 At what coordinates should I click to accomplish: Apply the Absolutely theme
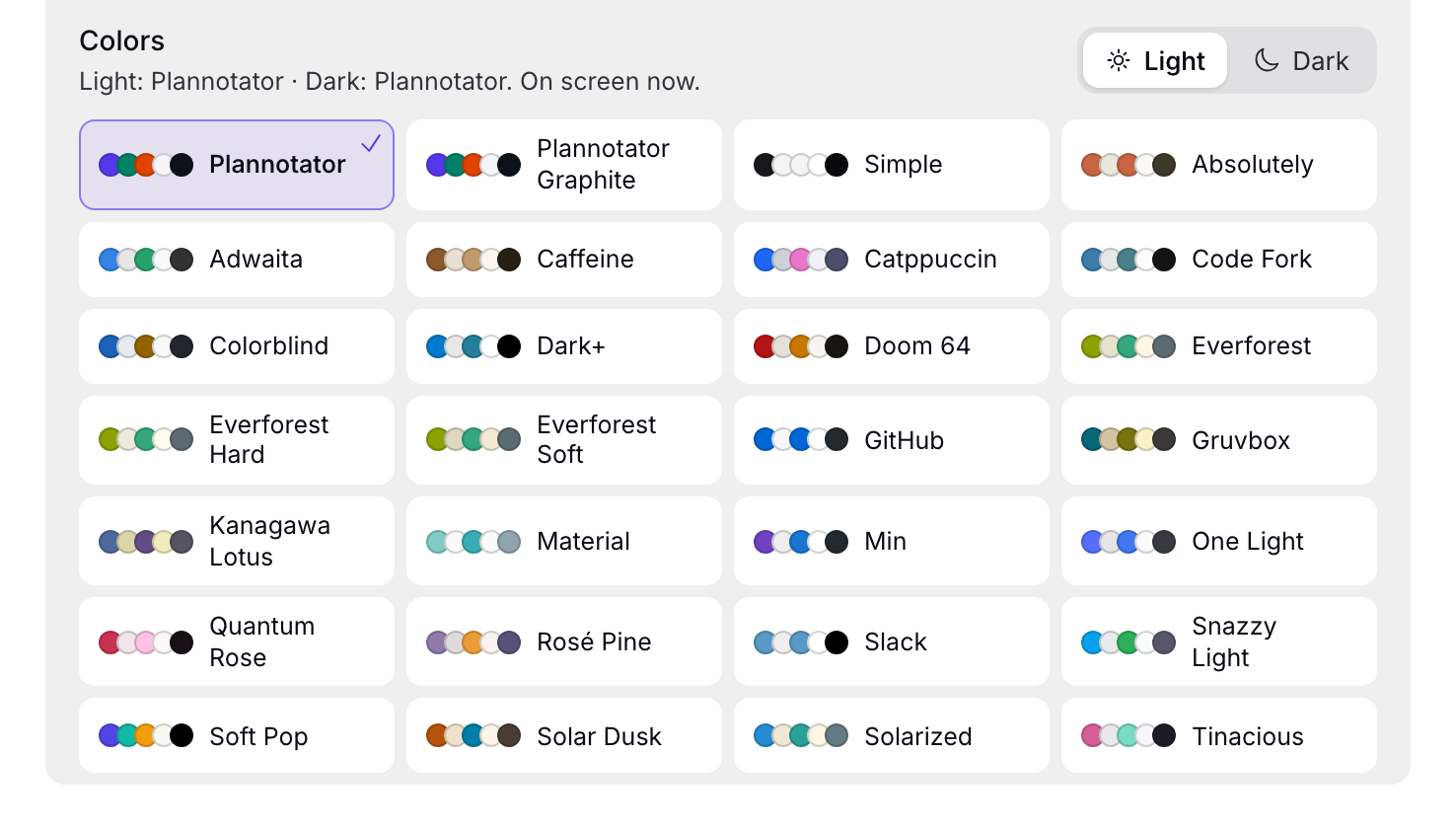click(1219, 165)
